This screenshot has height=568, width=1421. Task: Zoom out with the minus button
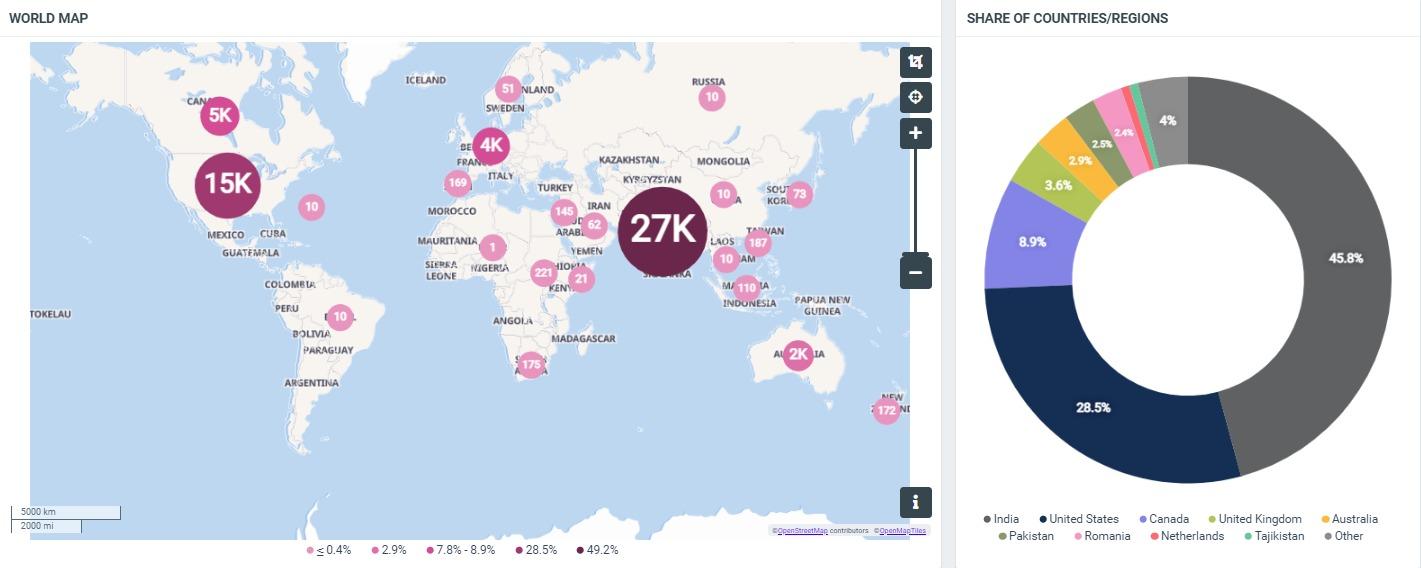[915, 272]
